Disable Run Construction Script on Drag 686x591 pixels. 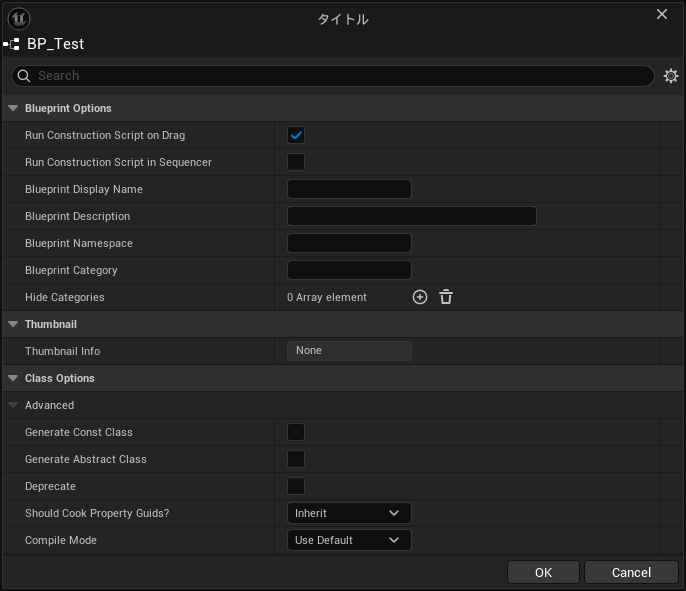296,135
